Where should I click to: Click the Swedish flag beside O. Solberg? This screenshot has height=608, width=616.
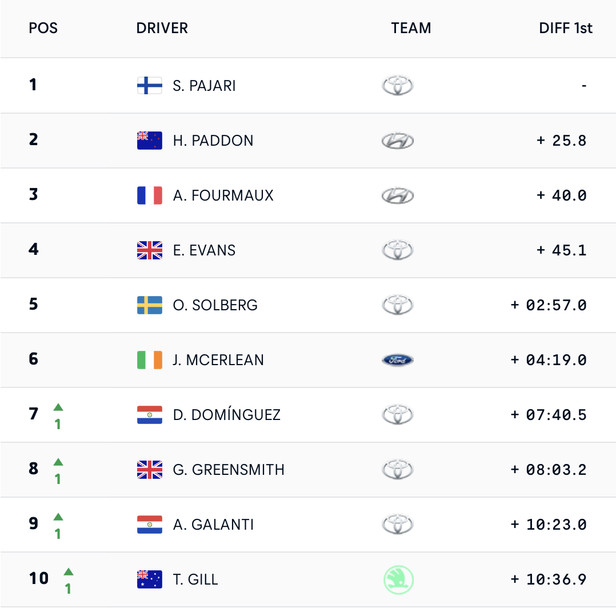click(149, 305)
